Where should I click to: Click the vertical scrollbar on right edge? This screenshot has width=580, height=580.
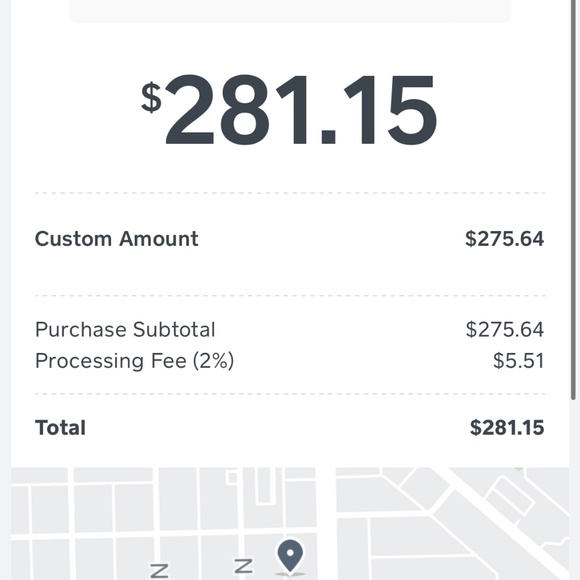573,200
